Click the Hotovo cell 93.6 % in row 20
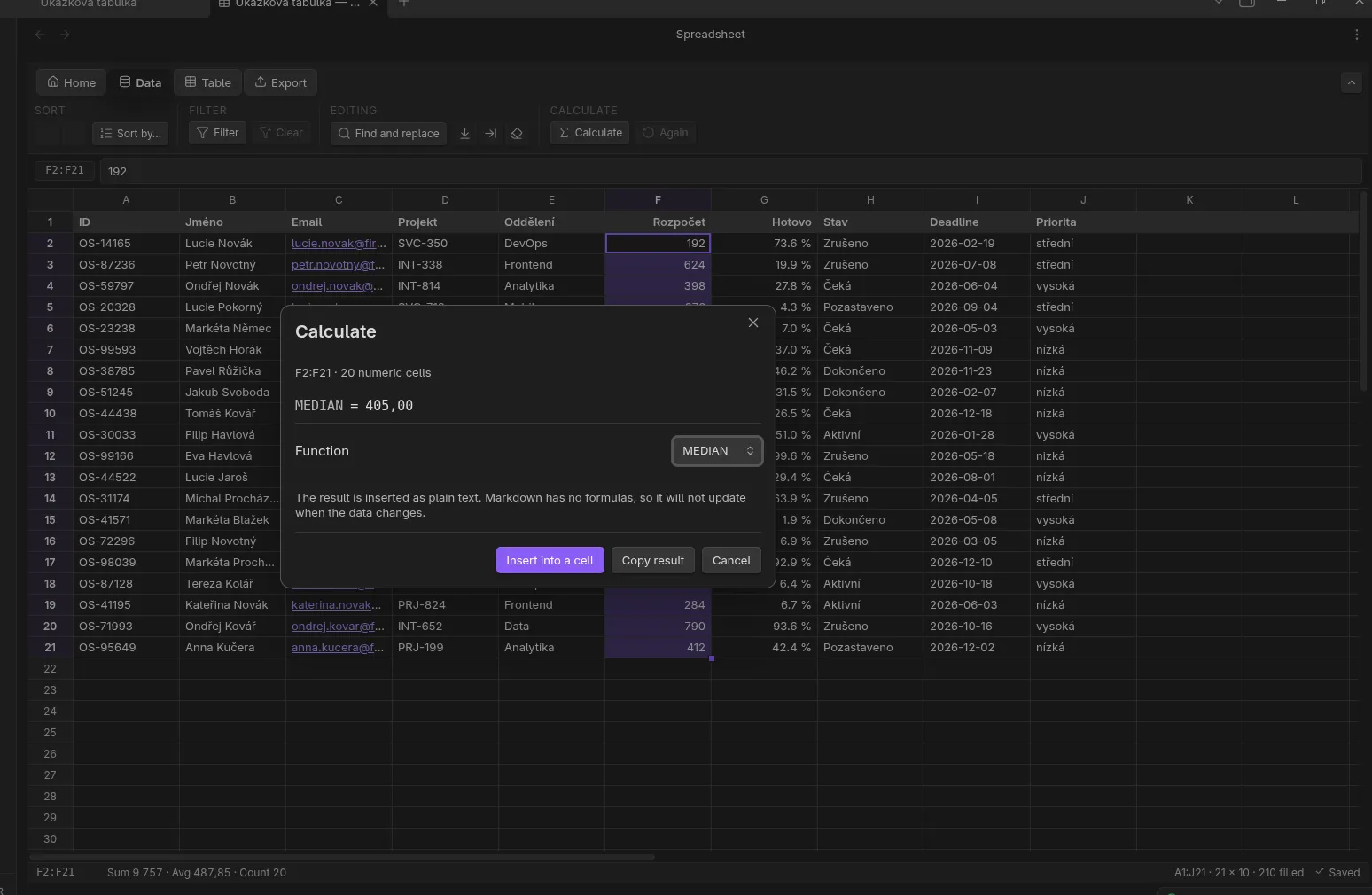The width and height of the screenshot is (1372, 895). point(764,626)
